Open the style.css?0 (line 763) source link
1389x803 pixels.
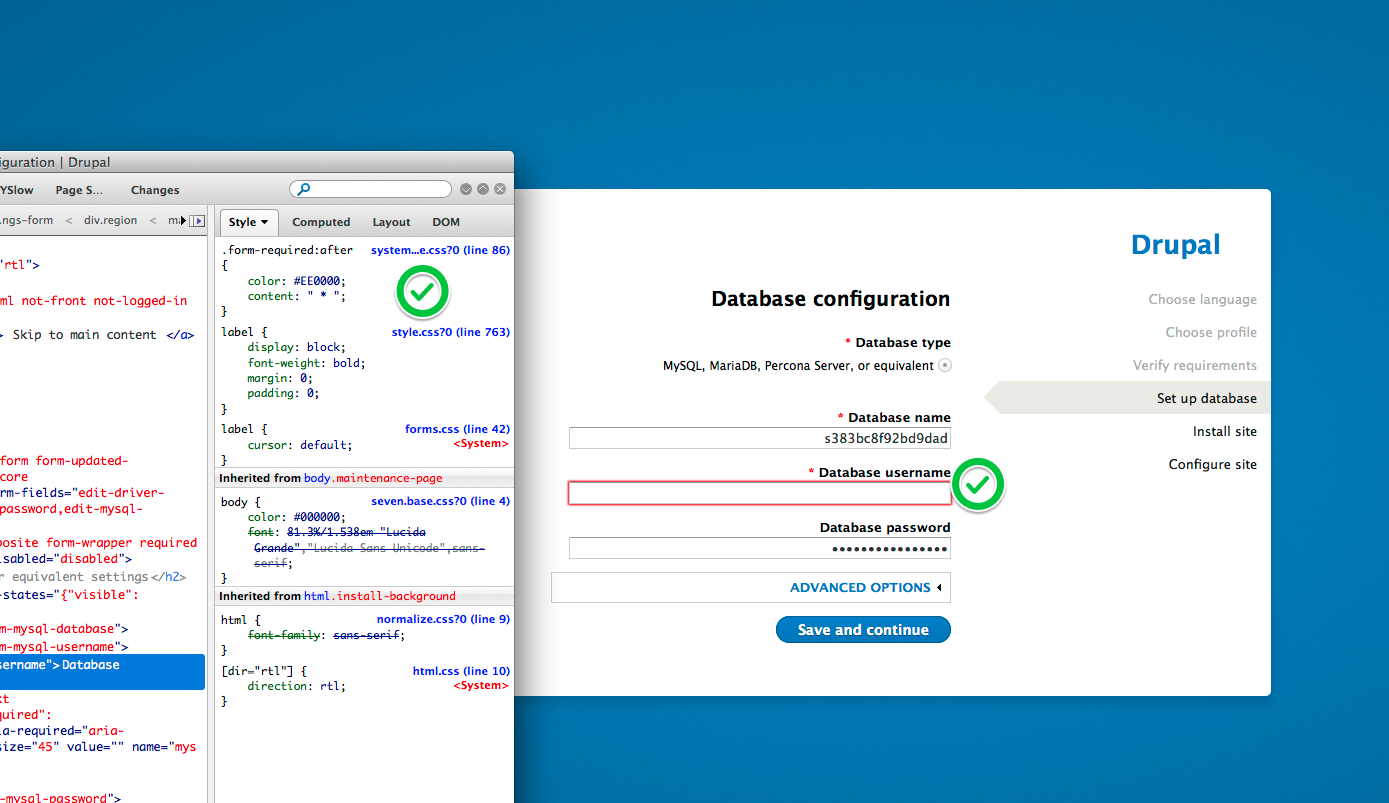451,332
